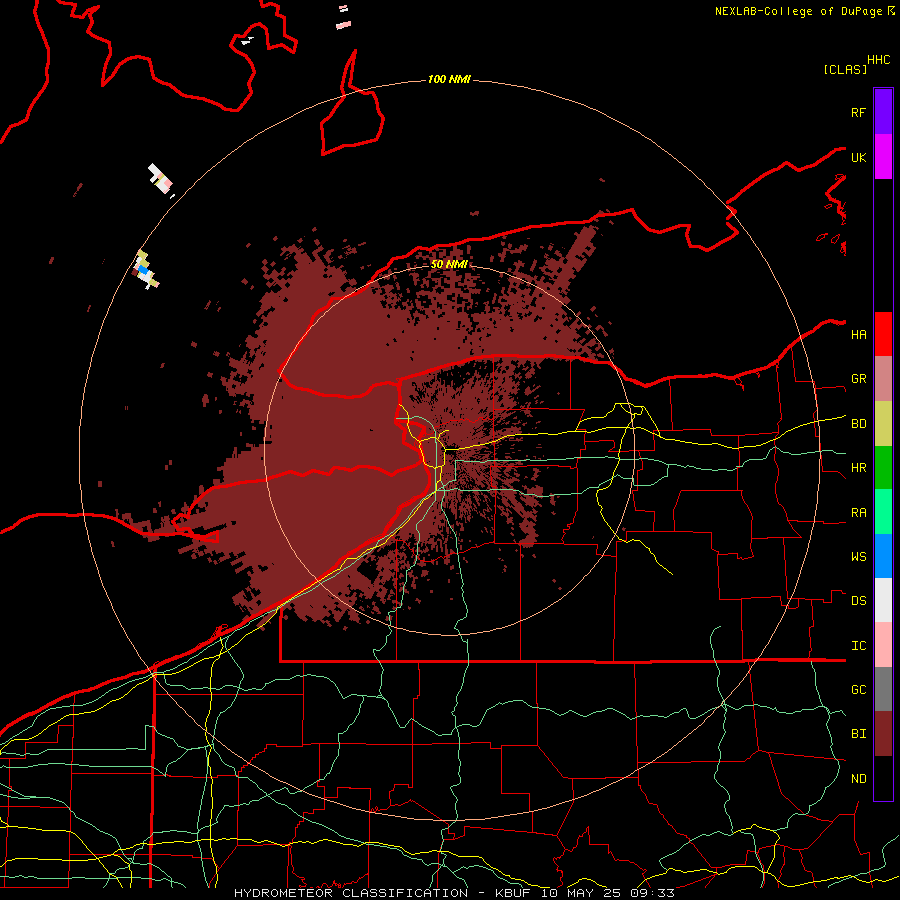
Task: Click the BI legend label
Action: (858, 734)
